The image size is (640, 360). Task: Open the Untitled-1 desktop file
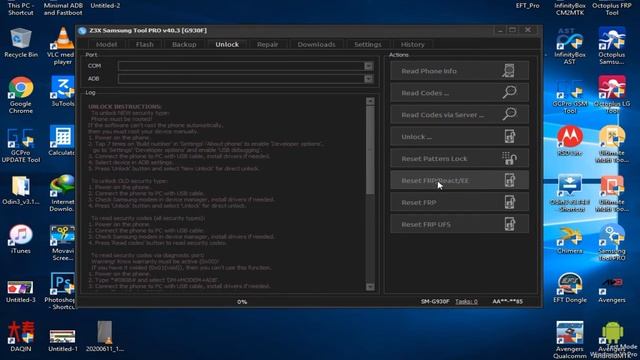coord(62,340)
